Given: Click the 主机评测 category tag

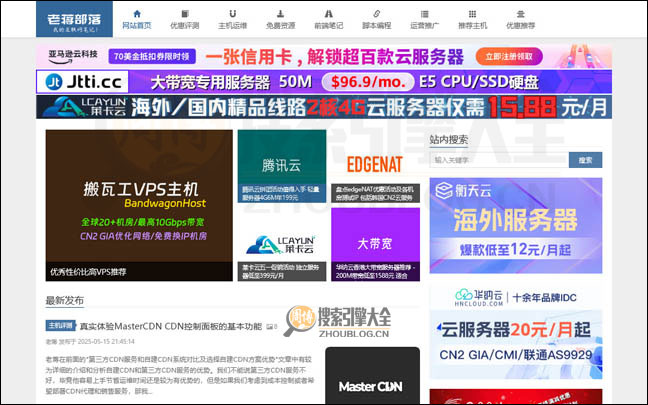Looking at the screenshot, I should [61, 325].
